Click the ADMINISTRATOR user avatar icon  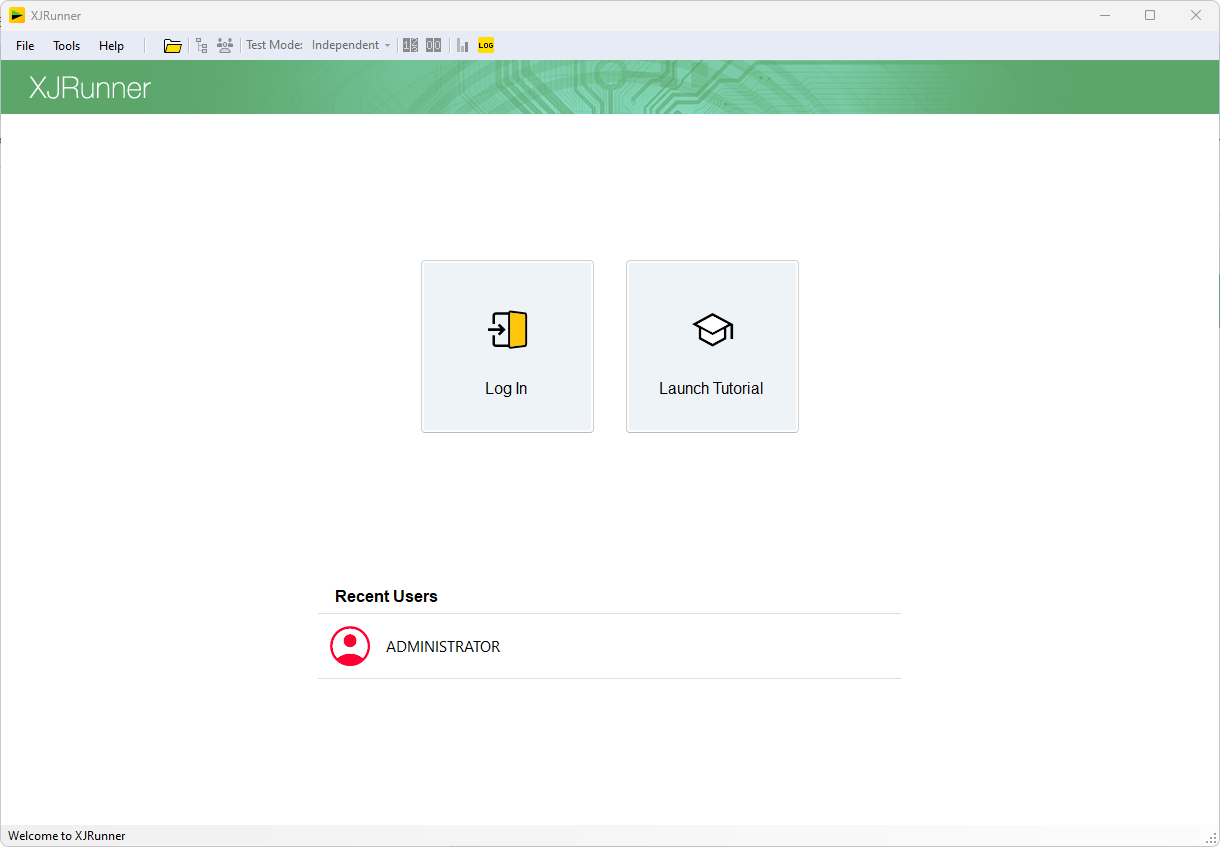click(350, 646)
